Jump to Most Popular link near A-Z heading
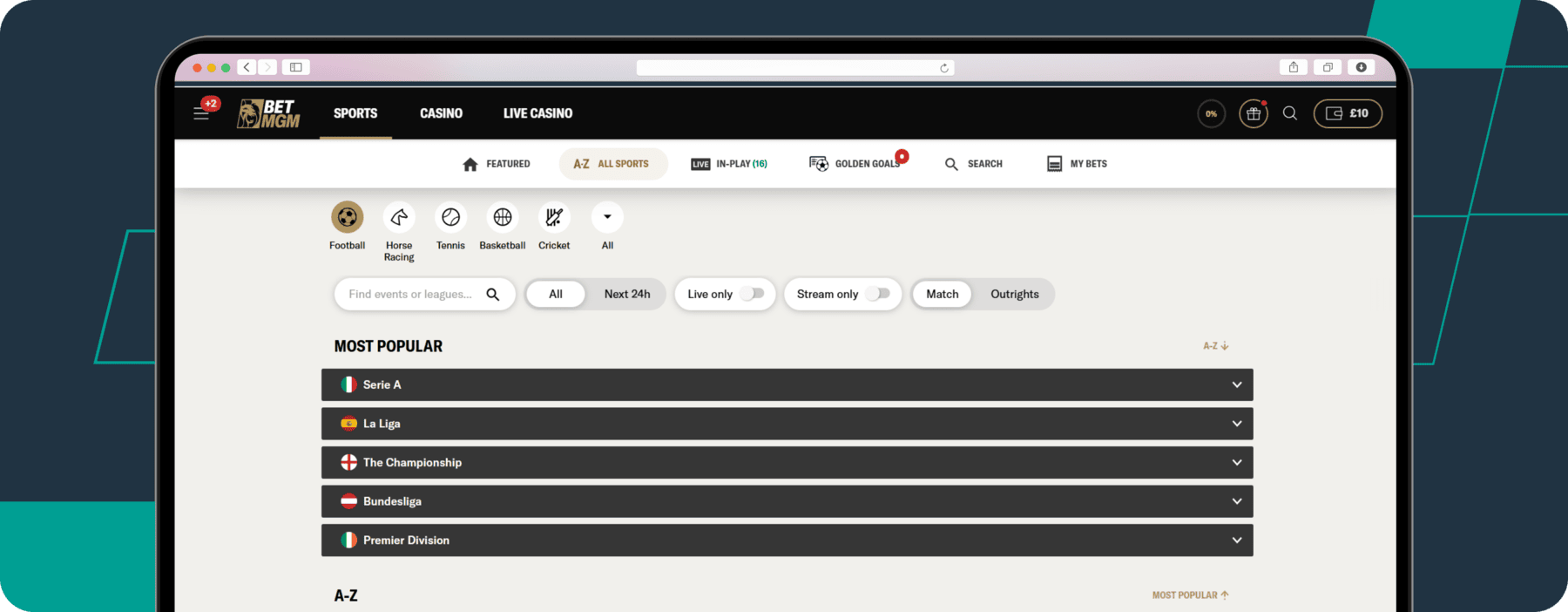This screenshot has height=612, width=1568. (x=1191, y=595)
